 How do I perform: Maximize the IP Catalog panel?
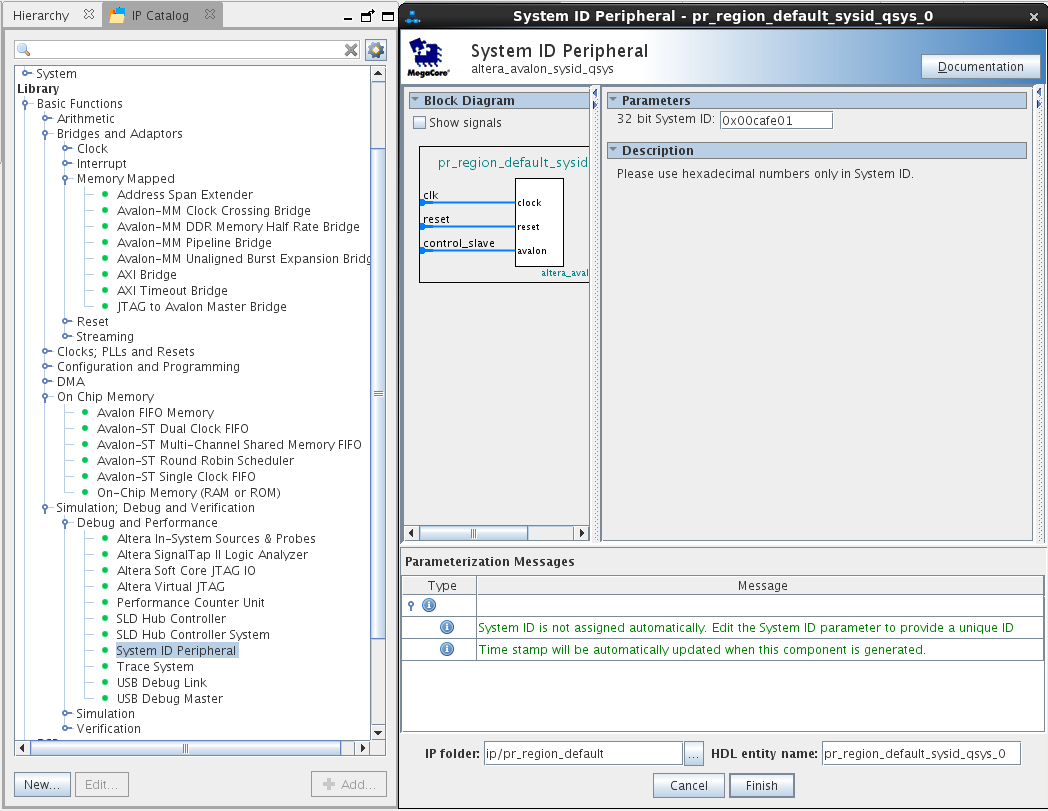[x=388, y=16]
